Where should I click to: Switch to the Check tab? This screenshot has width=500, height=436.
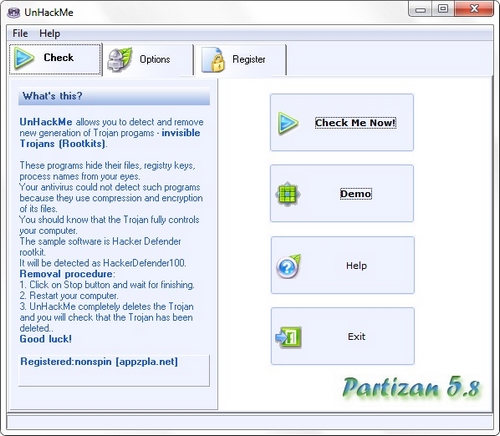[55, 59]
